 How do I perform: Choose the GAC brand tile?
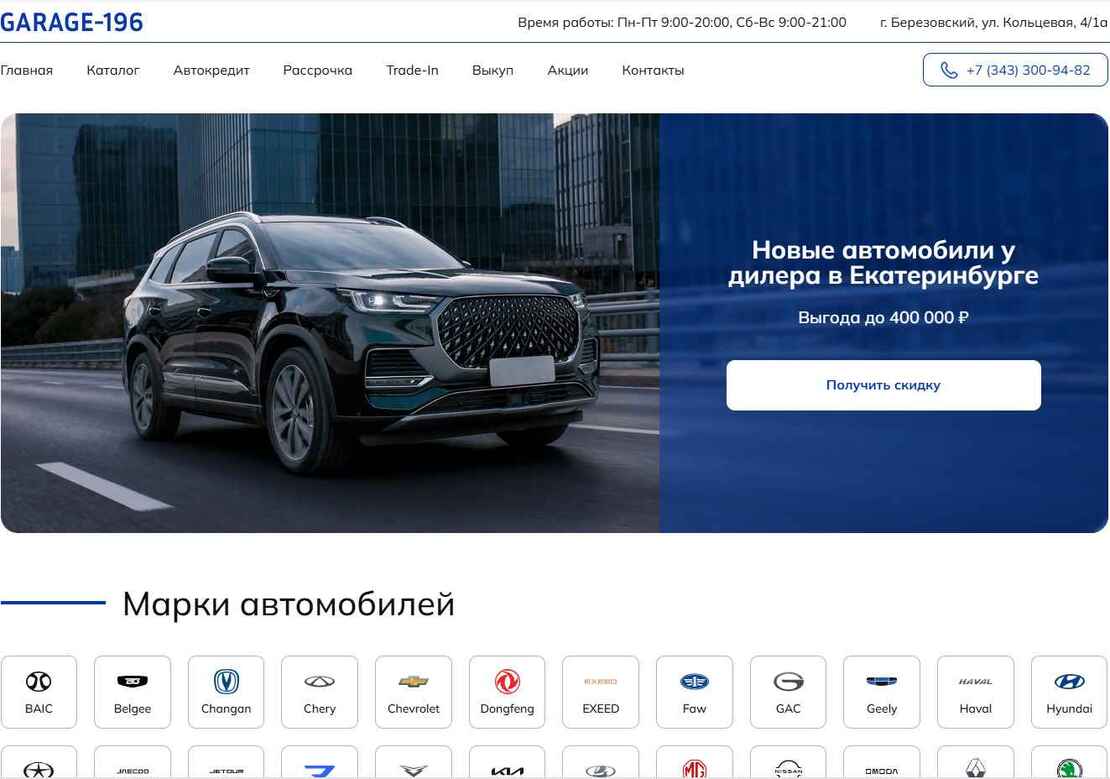tap(788, 692)
